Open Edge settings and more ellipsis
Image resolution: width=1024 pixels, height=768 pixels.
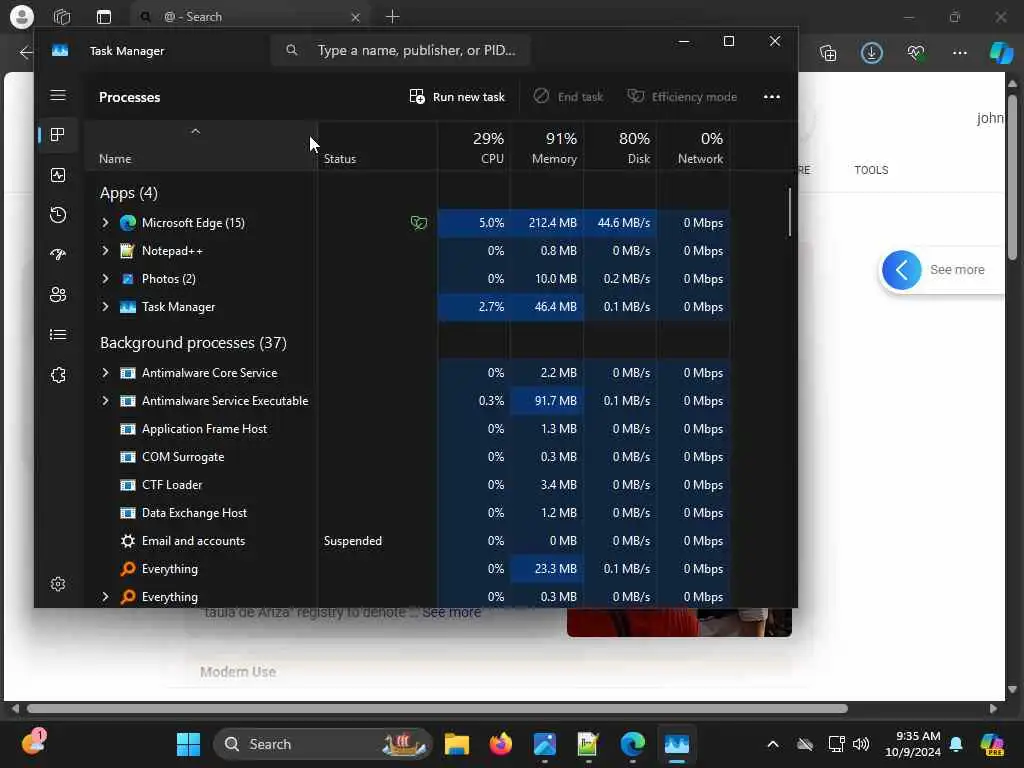tap(959, 53)
